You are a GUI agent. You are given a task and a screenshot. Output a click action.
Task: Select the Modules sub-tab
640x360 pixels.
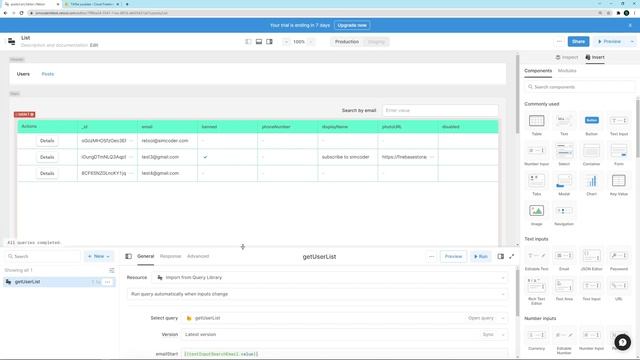[x=567, y=71]
